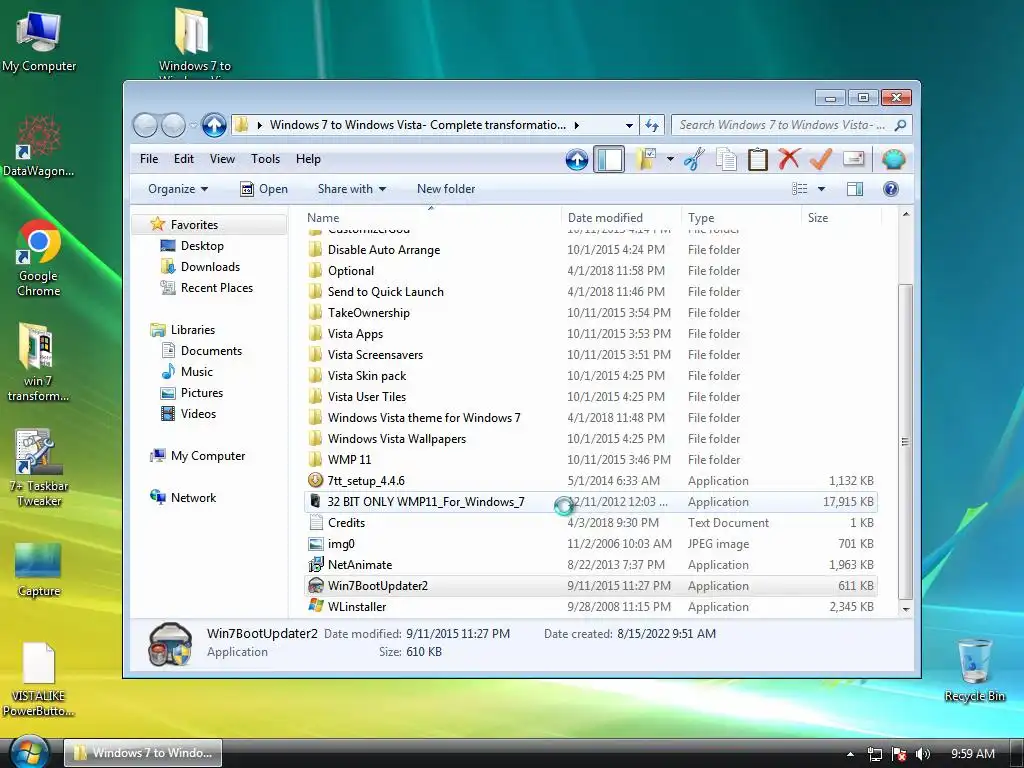Click the Recycle Bin desktop icon
Viewport: 1024px width, 768px height.
click(974, 670)
